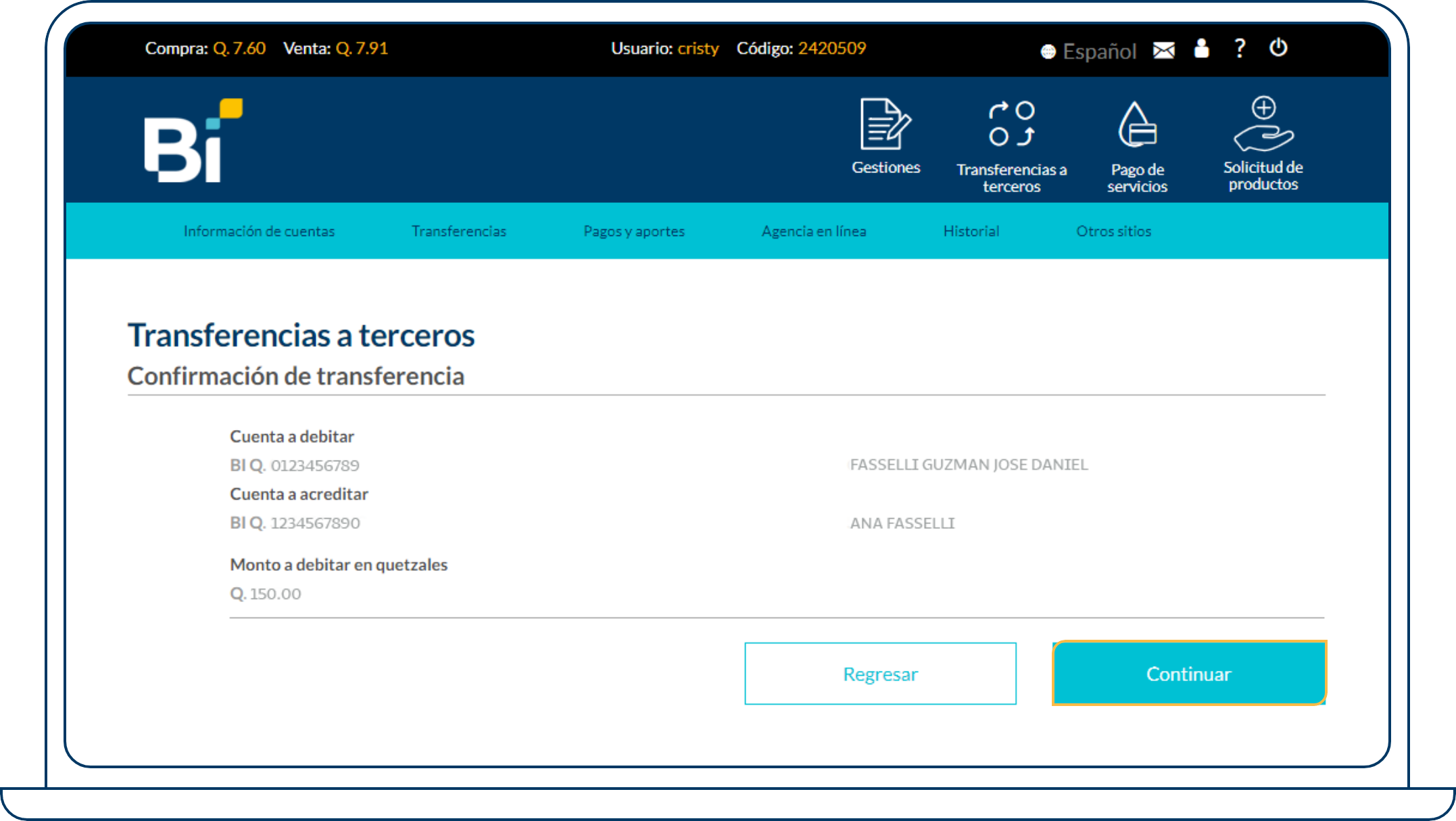The height and width of the screenshot is (821, 1456).
Task: Open the help question mark icon
Action: (x=1240, y=48)
